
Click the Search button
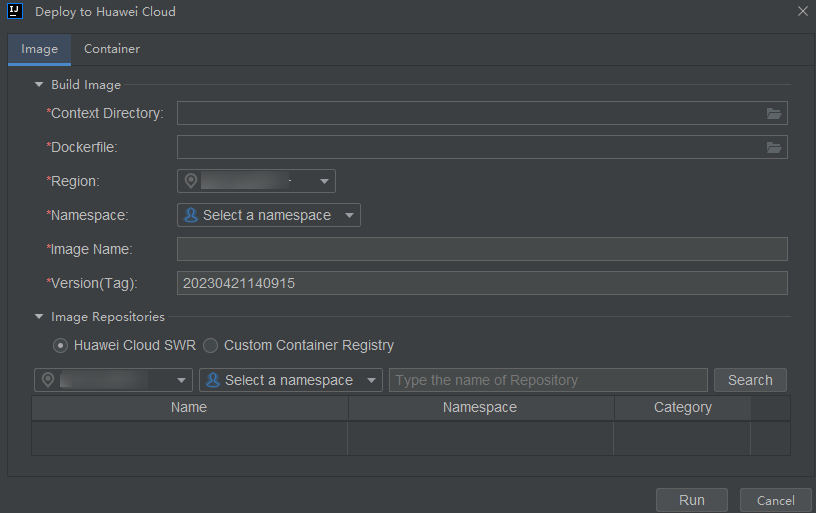click(750, 380)
